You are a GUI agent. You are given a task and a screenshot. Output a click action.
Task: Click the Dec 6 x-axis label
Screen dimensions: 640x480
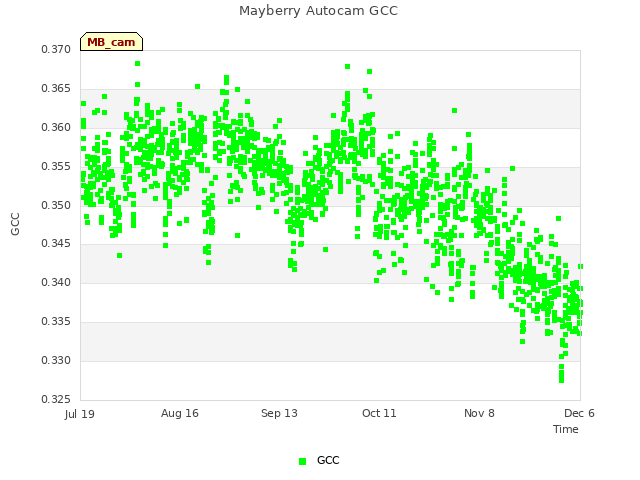click(x=579, y=413)
